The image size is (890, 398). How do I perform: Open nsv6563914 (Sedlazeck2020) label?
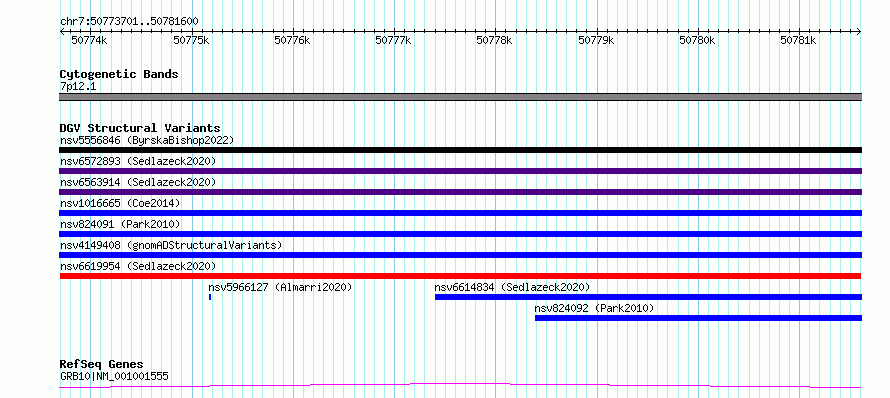pyautogui.click(x=138, y=182)
